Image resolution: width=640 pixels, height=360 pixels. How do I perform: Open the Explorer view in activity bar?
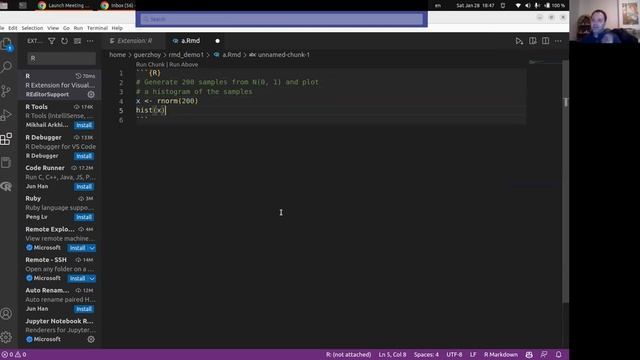click(7, 44)
